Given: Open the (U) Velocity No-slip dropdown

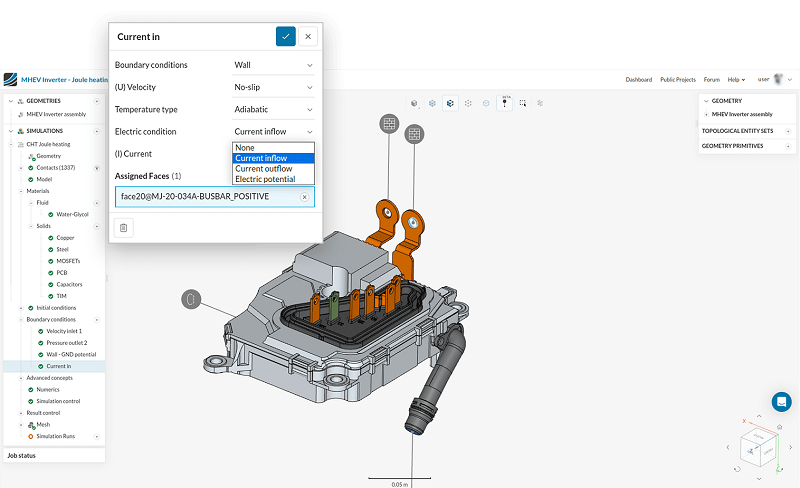Looking at the screenshot, I should pyautogui.click(x=273, y=87).
